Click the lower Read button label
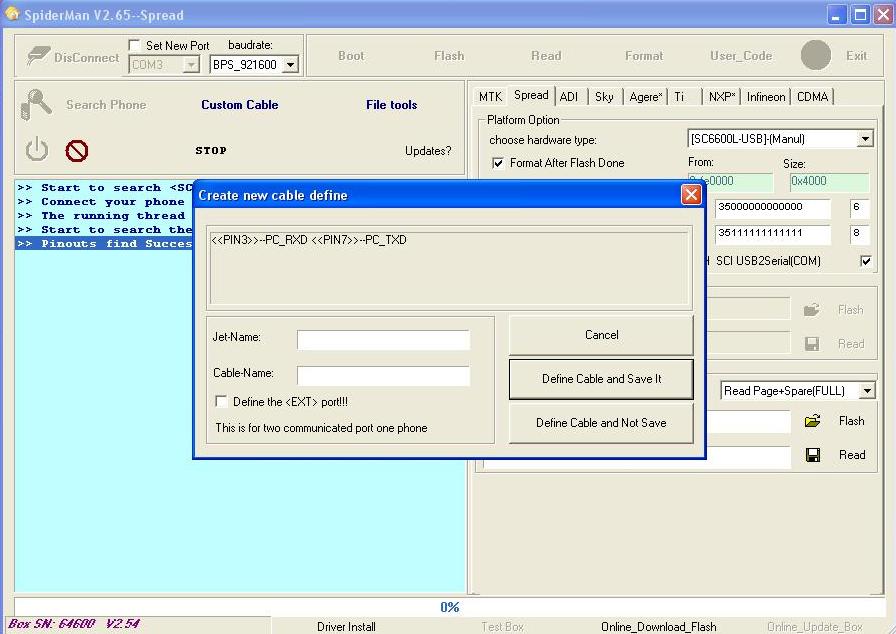Image resolution: width=896 pixels, height=634 pixels. pos(852,455)
